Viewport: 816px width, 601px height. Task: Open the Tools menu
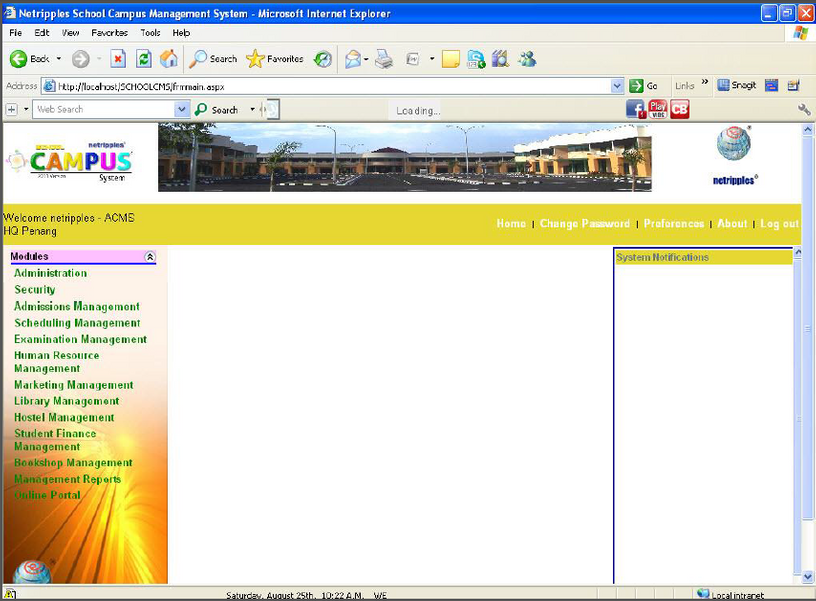(150, 32)
